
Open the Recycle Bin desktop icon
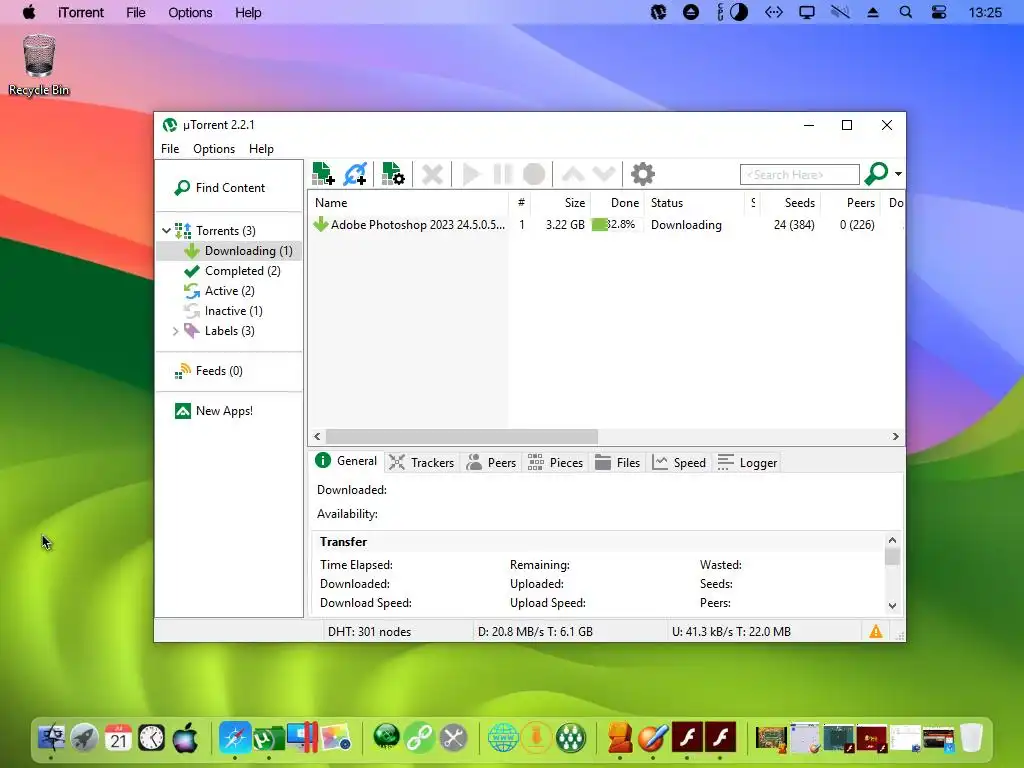pos(39,65)
